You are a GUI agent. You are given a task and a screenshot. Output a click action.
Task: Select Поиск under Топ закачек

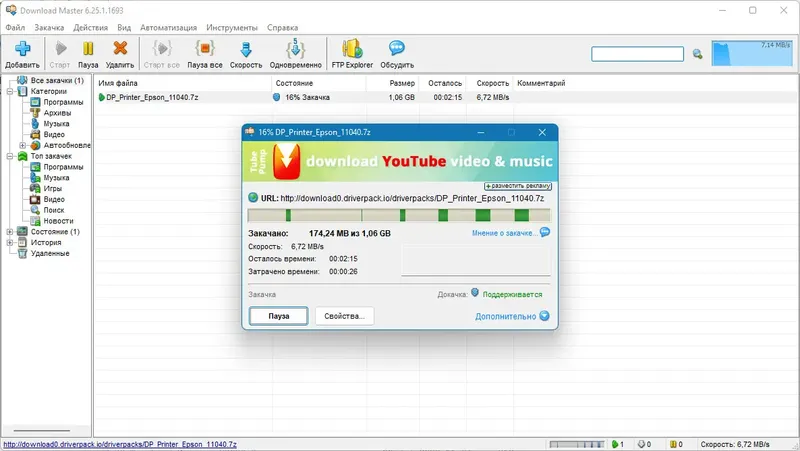tap(54, 210)
